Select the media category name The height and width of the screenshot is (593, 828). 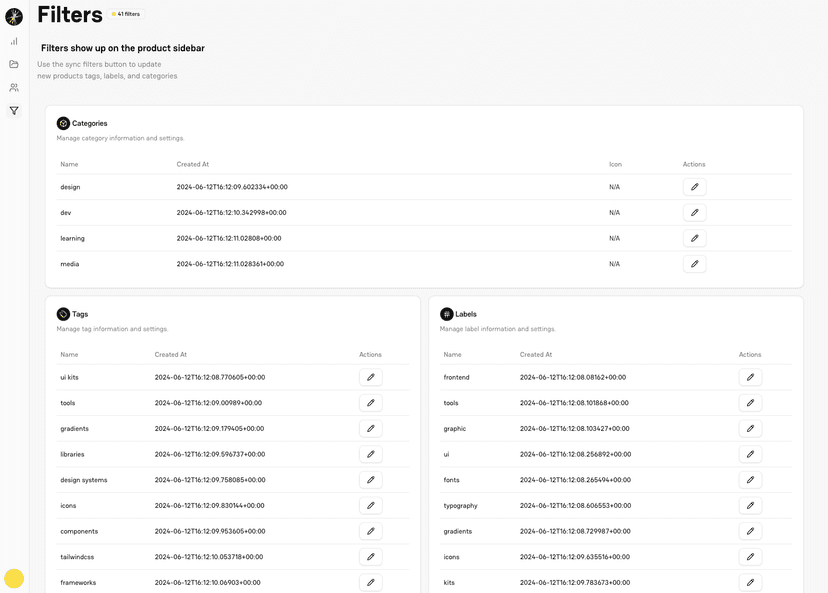(x=70, y=264)
